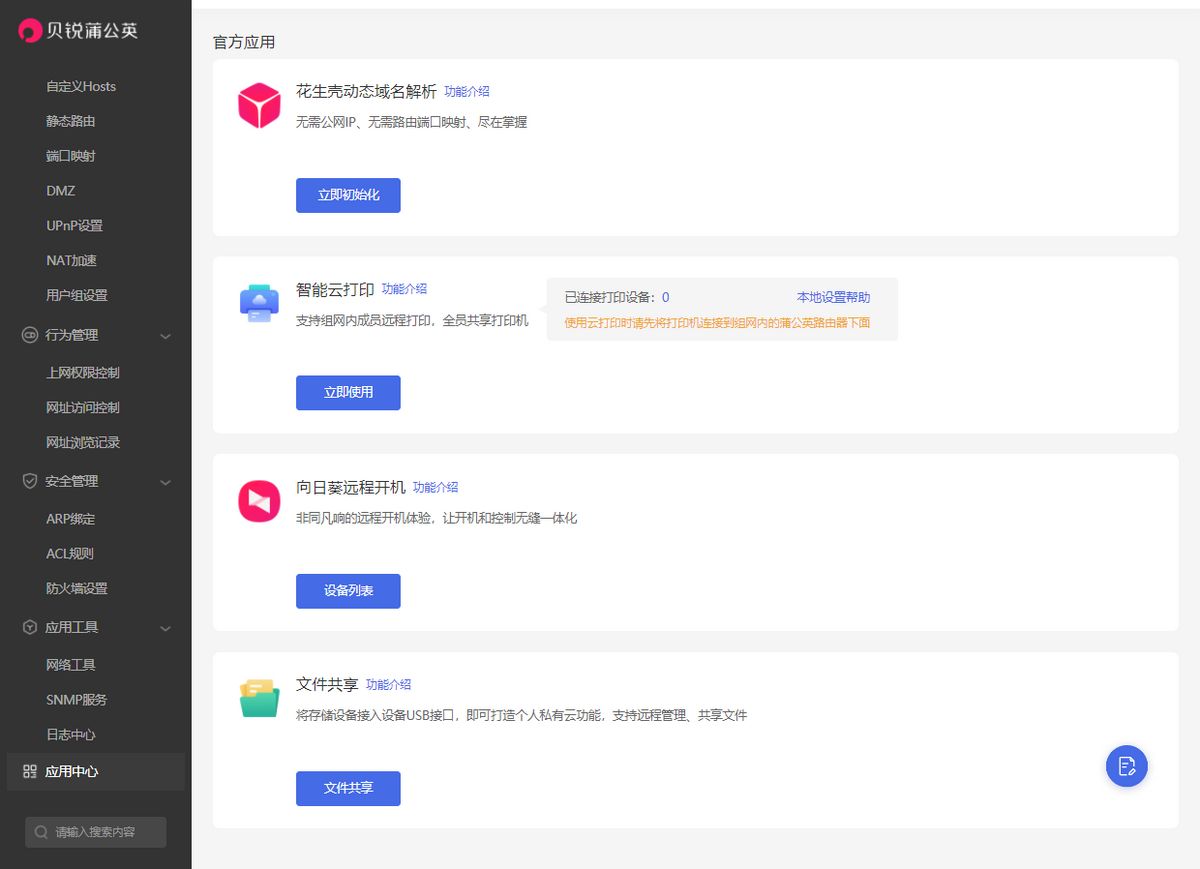Open 功能介绍 link next to 文件共享 title
This screenshot has height=869, width=1200.
(388, 685)
